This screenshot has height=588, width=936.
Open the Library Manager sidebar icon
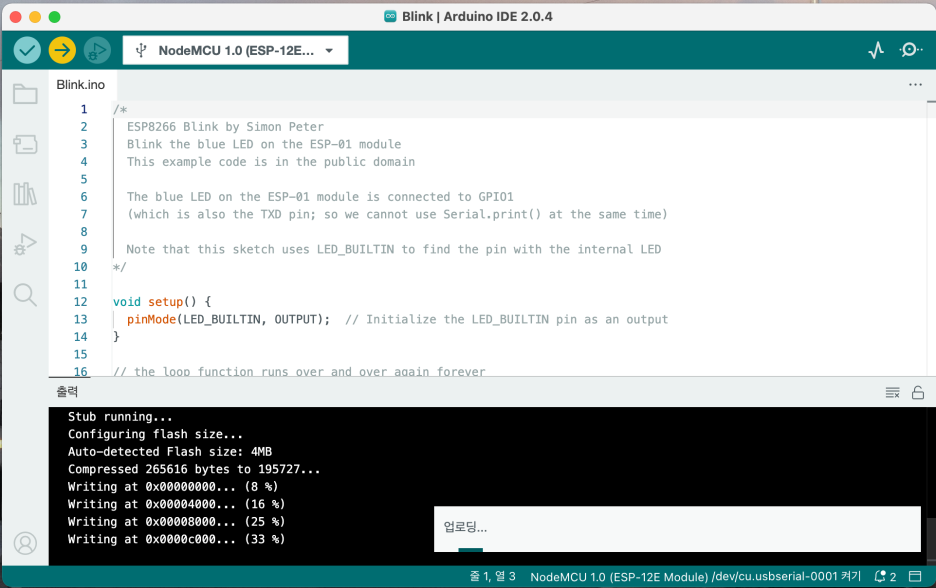tap(25, 194)
